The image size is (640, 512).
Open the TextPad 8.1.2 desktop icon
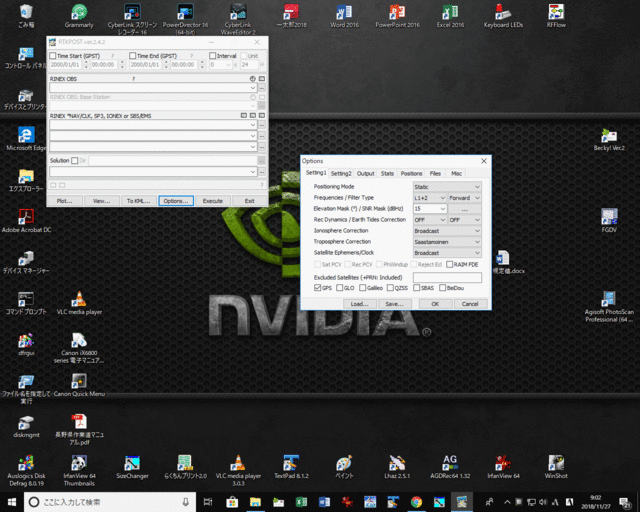(291, 467)
